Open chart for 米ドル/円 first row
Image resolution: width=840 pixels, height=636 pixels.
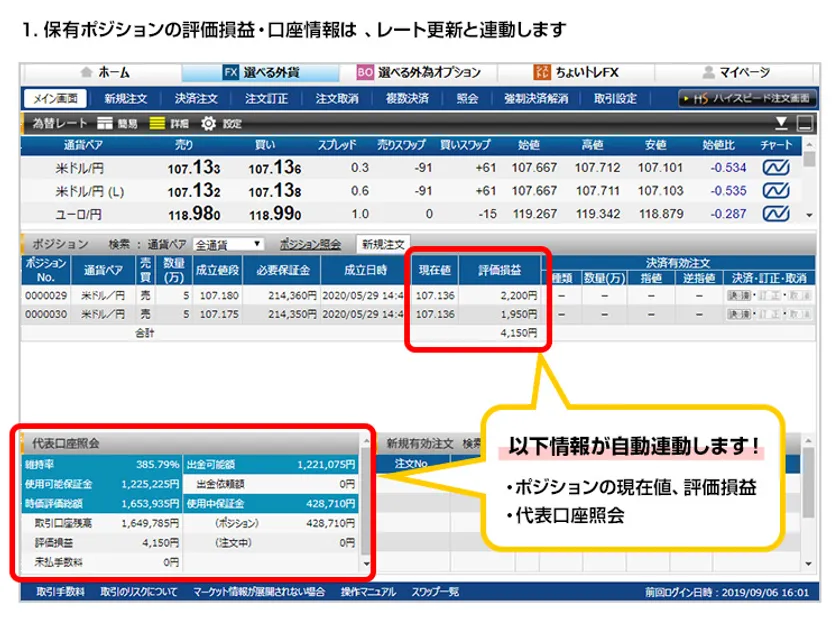(x=776, y=168)
